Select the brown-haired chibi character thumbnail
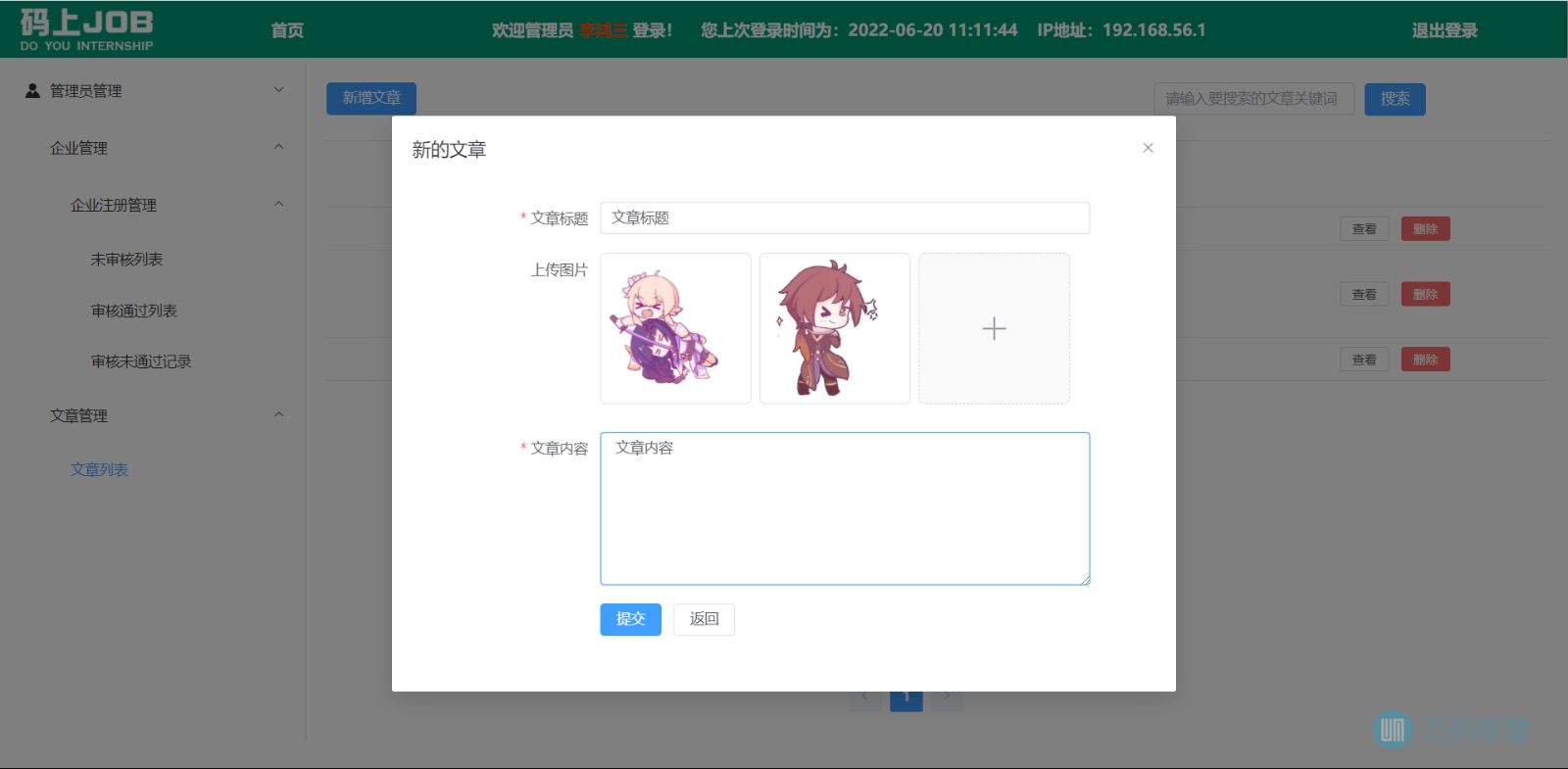The width and height of the screenshot is (1568, 769). pyautogui.click(x=835, y=328)
